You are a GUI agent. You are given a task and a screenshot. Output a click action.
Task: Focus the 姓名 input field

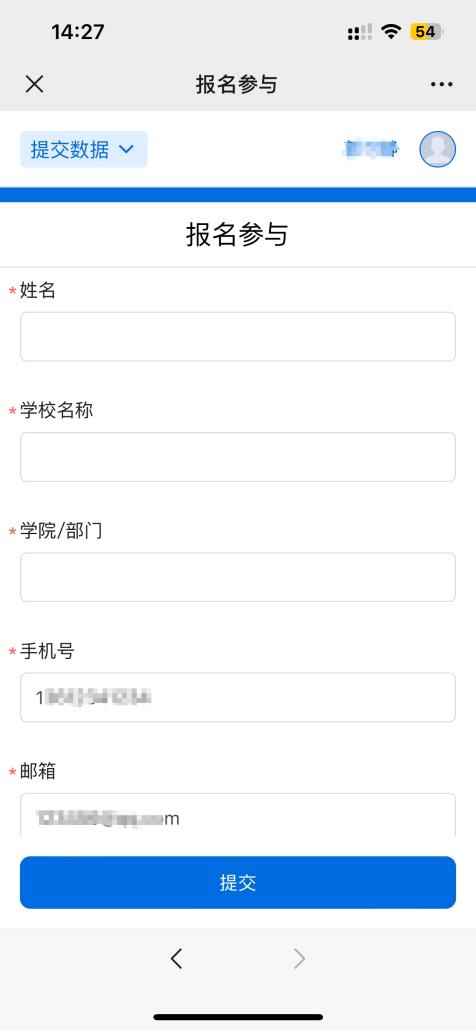click(238, 336)
